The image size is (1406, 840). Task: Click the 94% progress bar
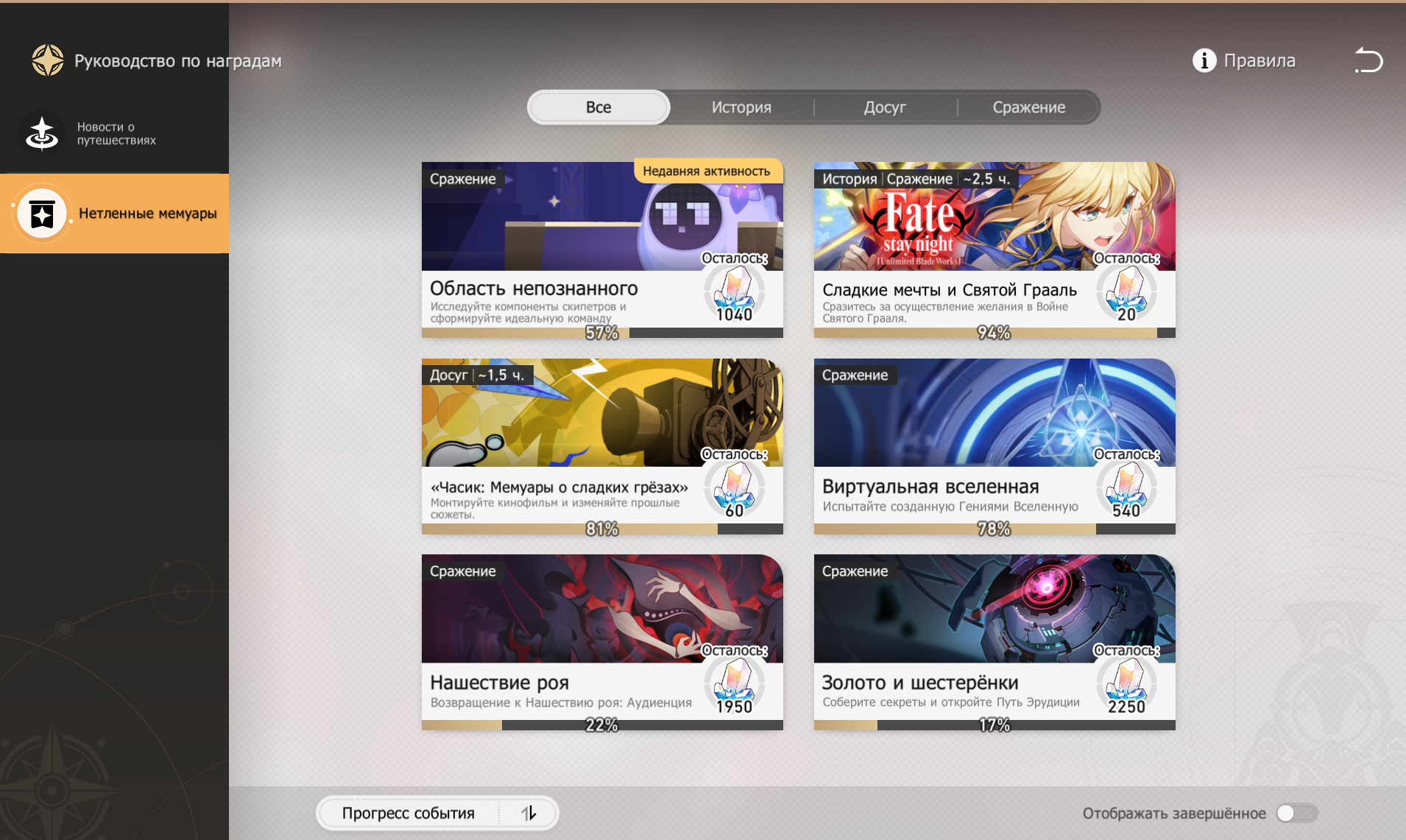click(995, 333)
